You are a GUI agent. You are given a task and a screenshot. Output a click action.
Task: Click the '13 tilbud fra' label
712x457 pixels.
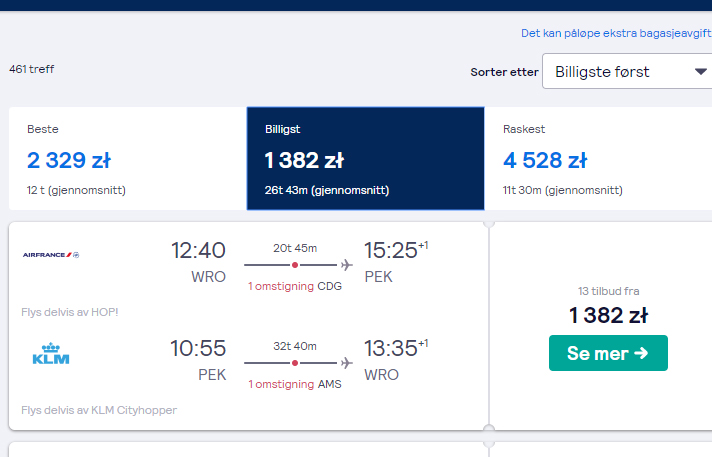tap(608, 291)
